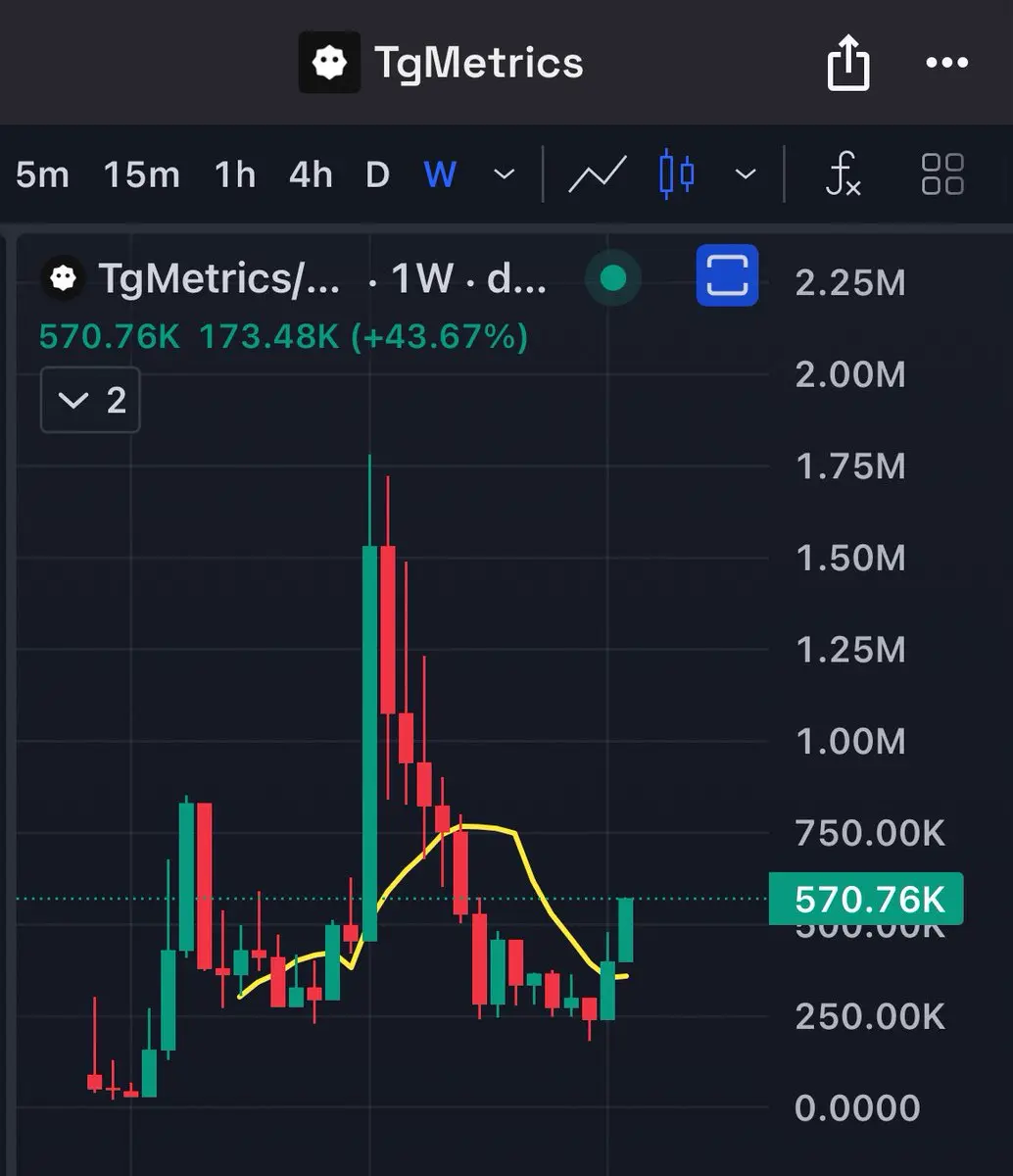Click the TgMetrics/... symbol name in legend

pyautogui.click(x=219, y=280)
